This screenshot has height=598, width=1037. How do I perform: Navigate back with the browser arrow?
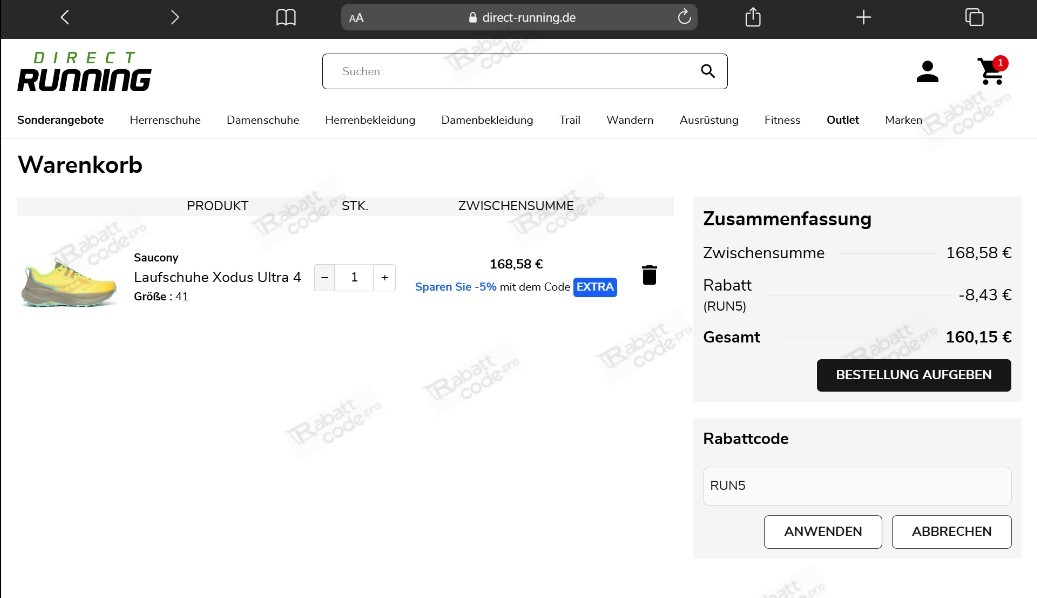click(x=64, y=17)
